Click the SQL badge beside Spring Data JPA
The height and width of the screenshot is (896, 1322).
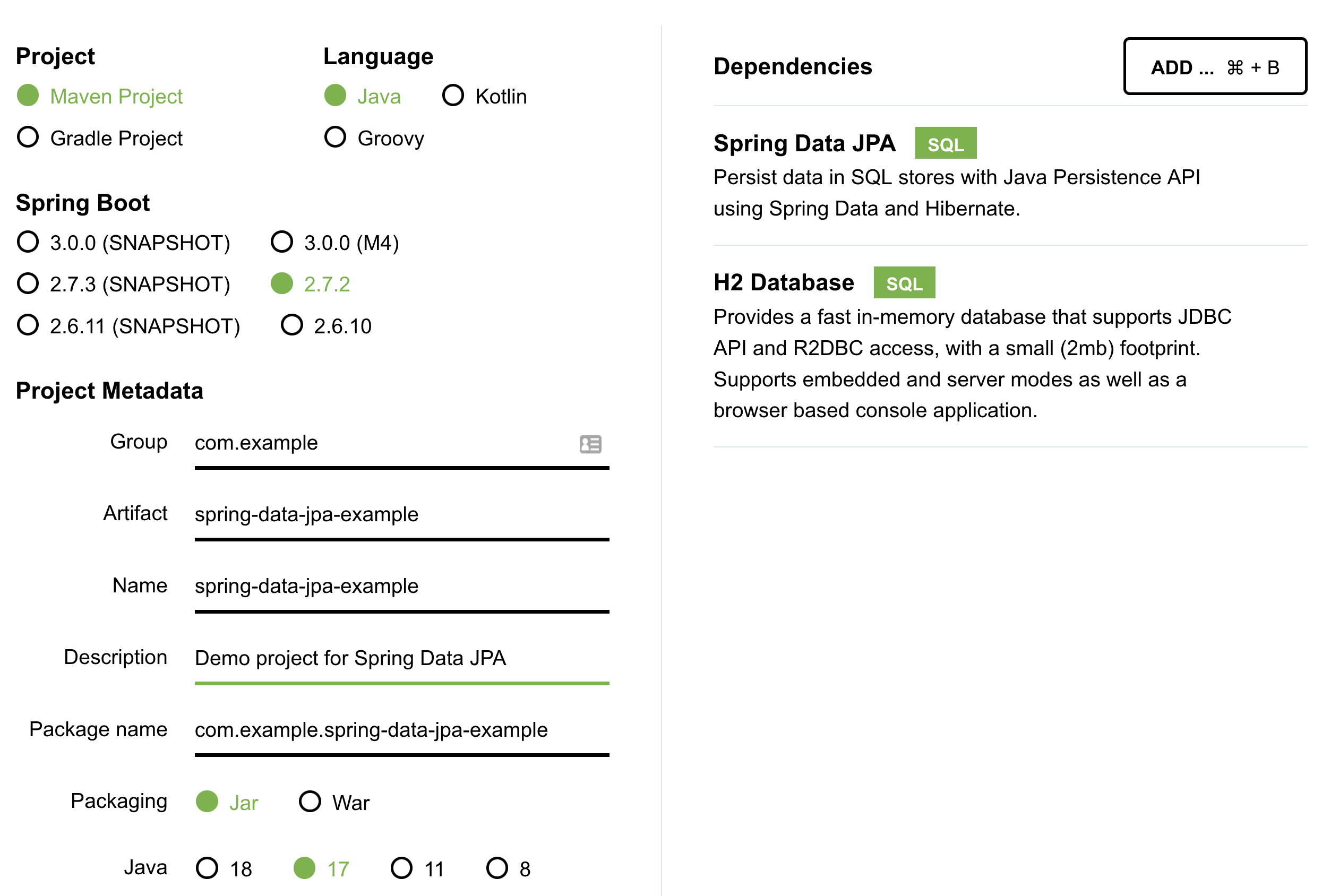coord(945,143)
